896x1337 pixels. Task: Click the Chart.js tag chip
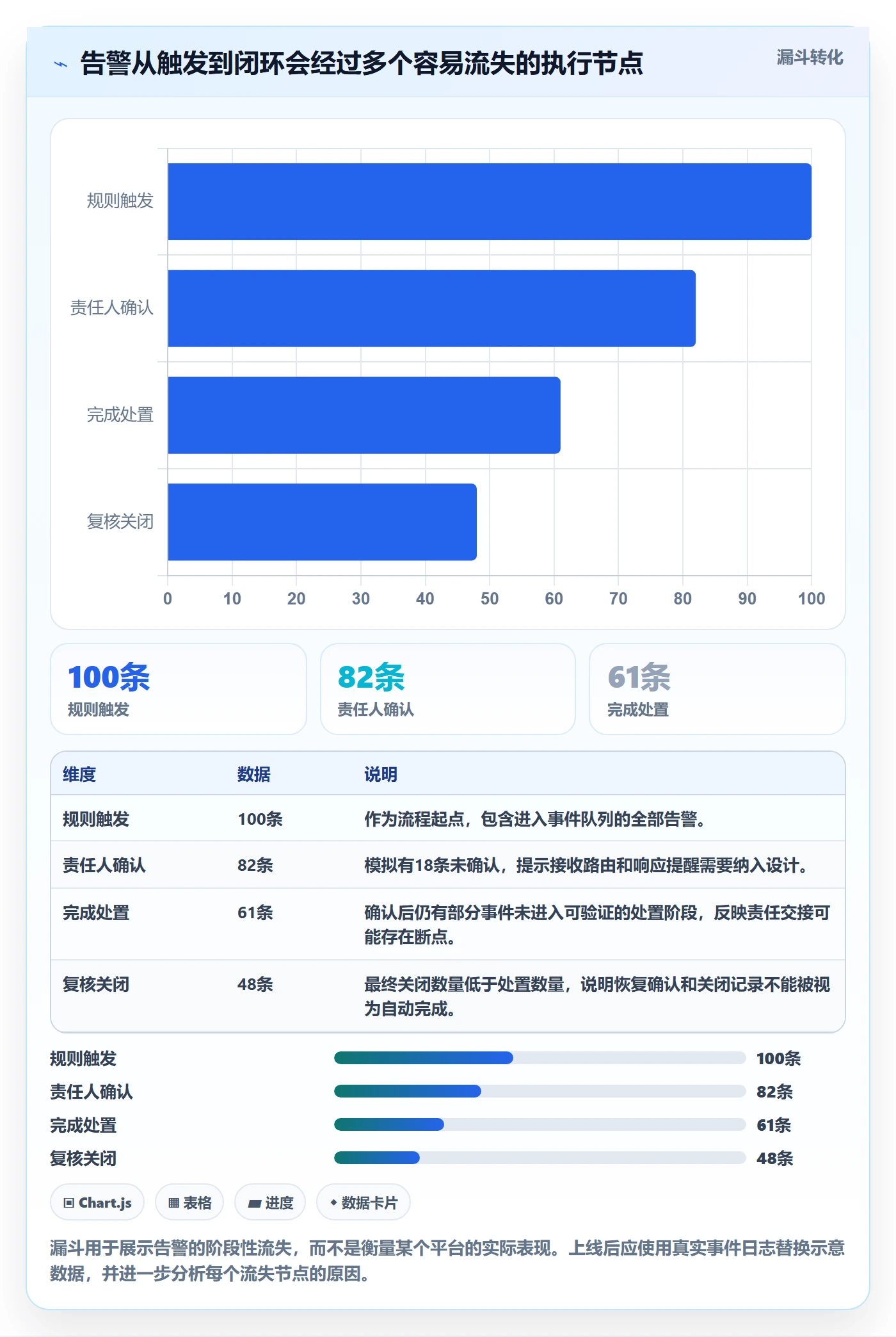tap(97, 1203)
